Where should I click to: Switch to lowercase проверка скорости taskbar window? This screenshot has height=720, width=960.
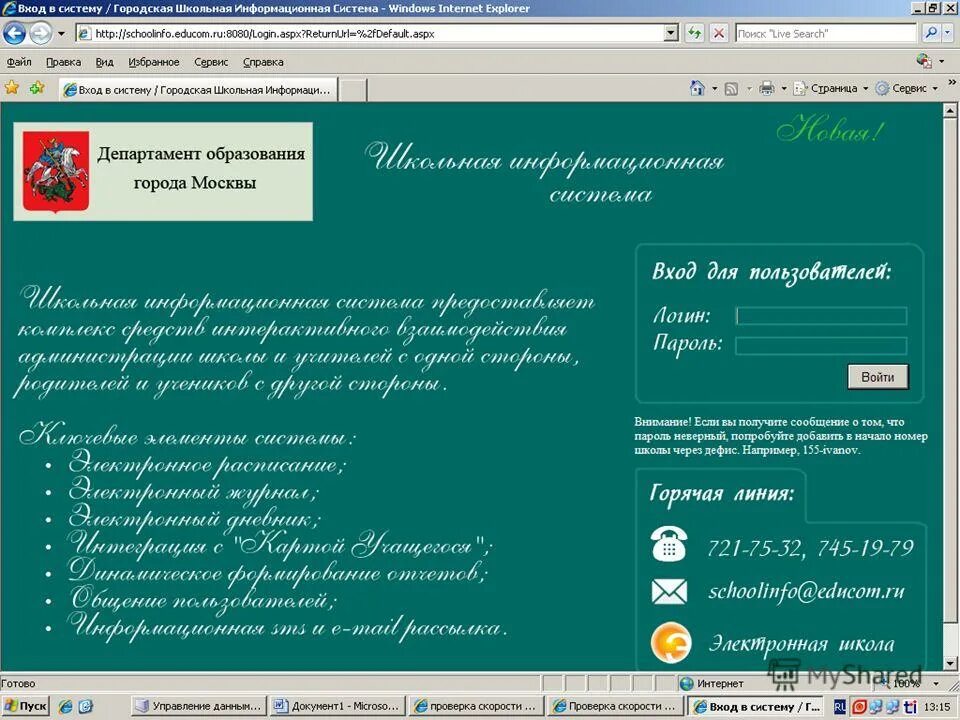476,706
